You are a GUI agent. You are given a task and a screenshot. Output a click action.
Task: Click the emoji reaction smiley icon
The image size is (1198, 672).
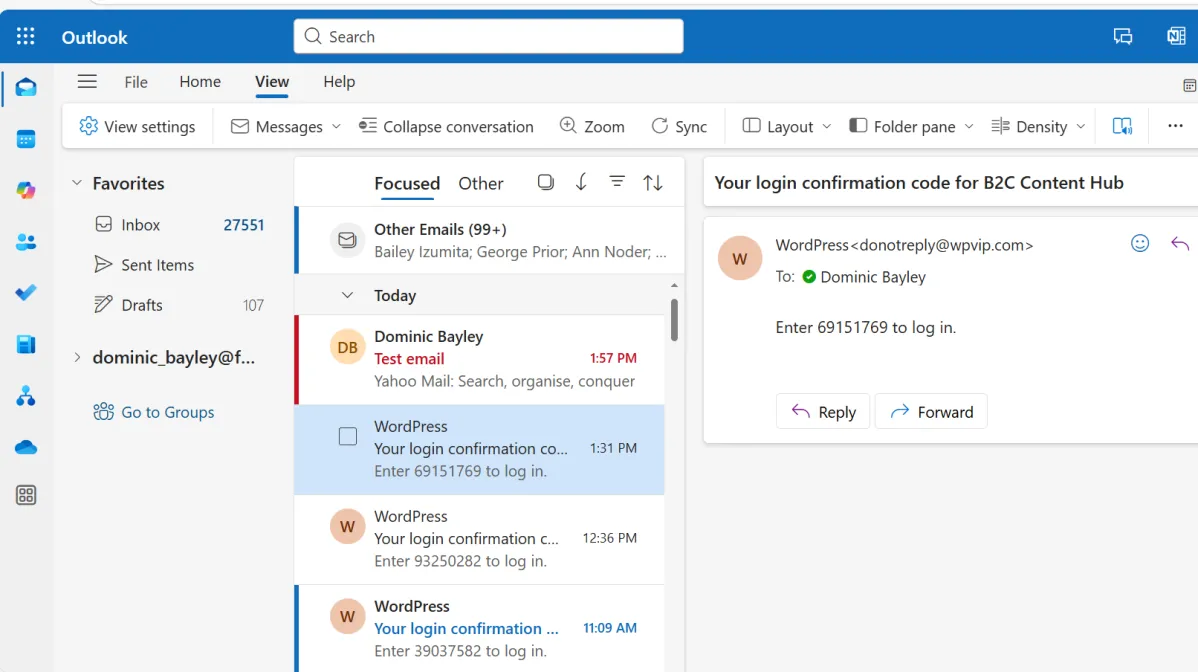pyautogui.click(x=1139, y=243)
